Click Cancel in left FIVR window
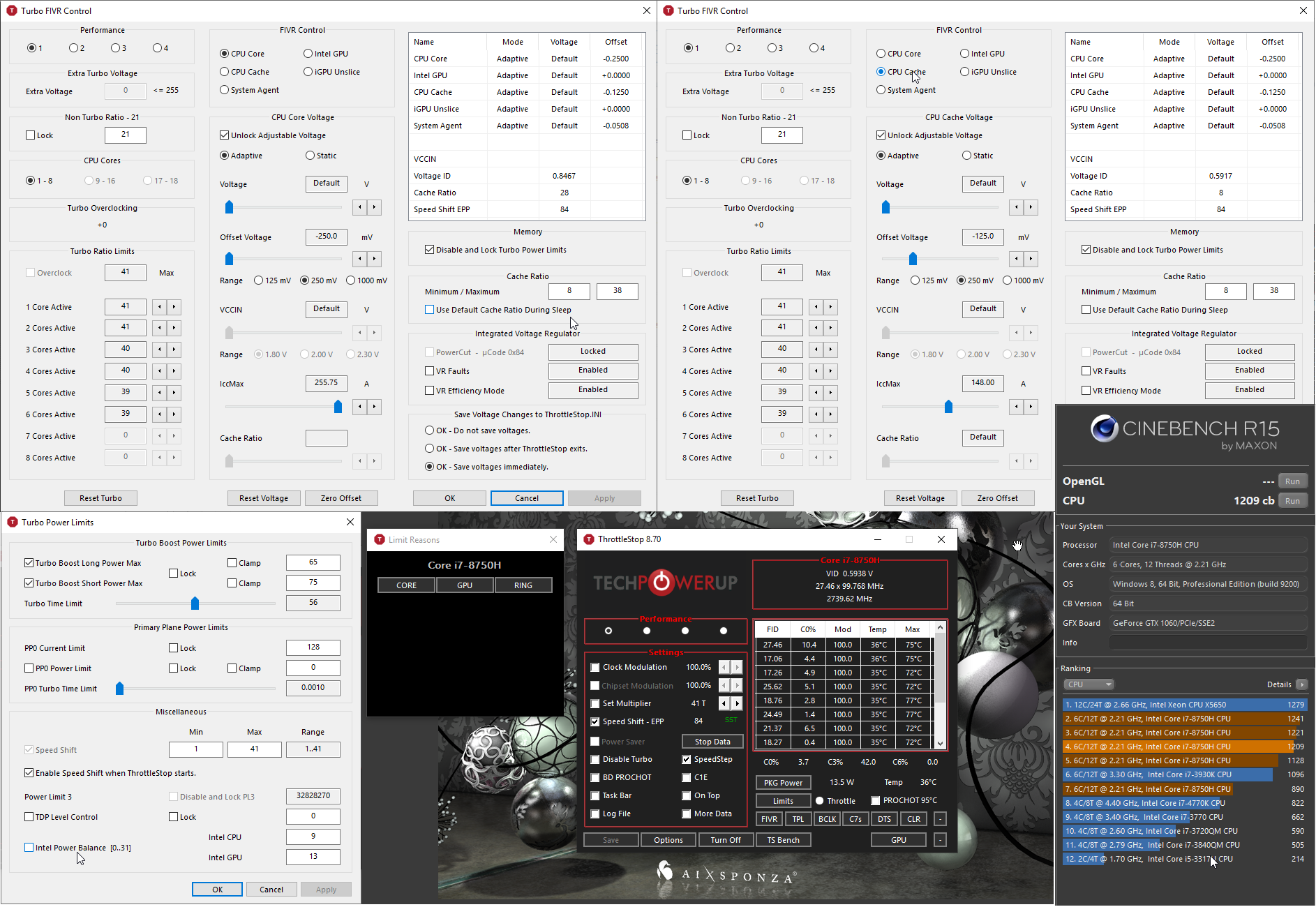 (527, 498)
